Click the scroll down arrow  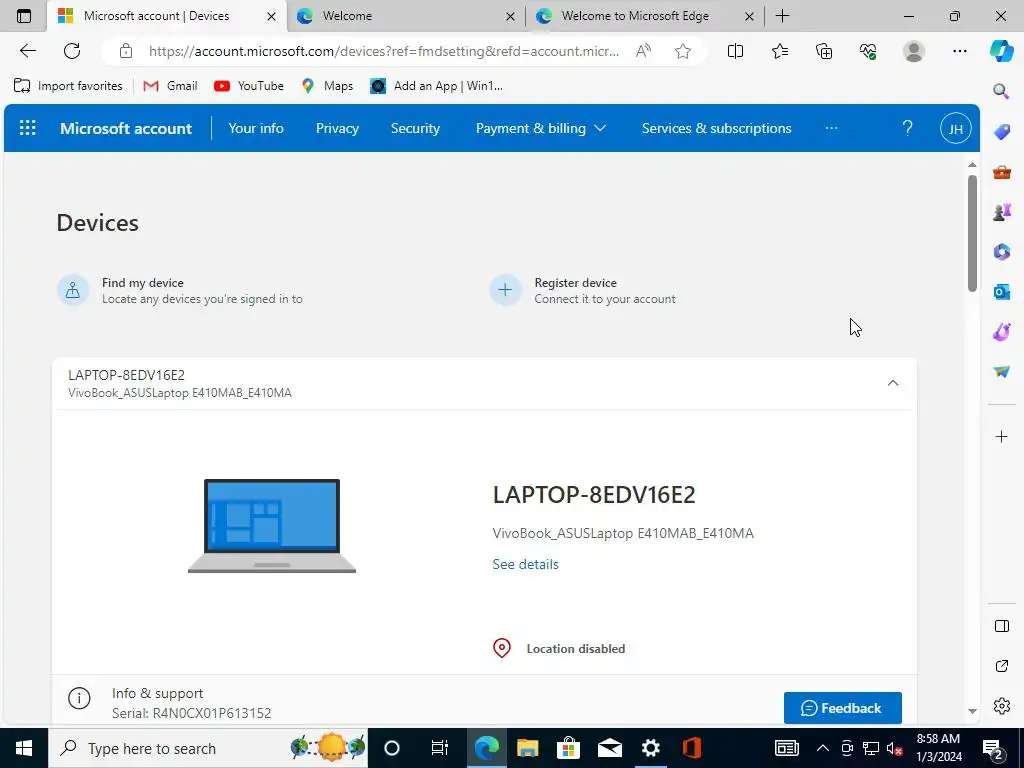972,711
